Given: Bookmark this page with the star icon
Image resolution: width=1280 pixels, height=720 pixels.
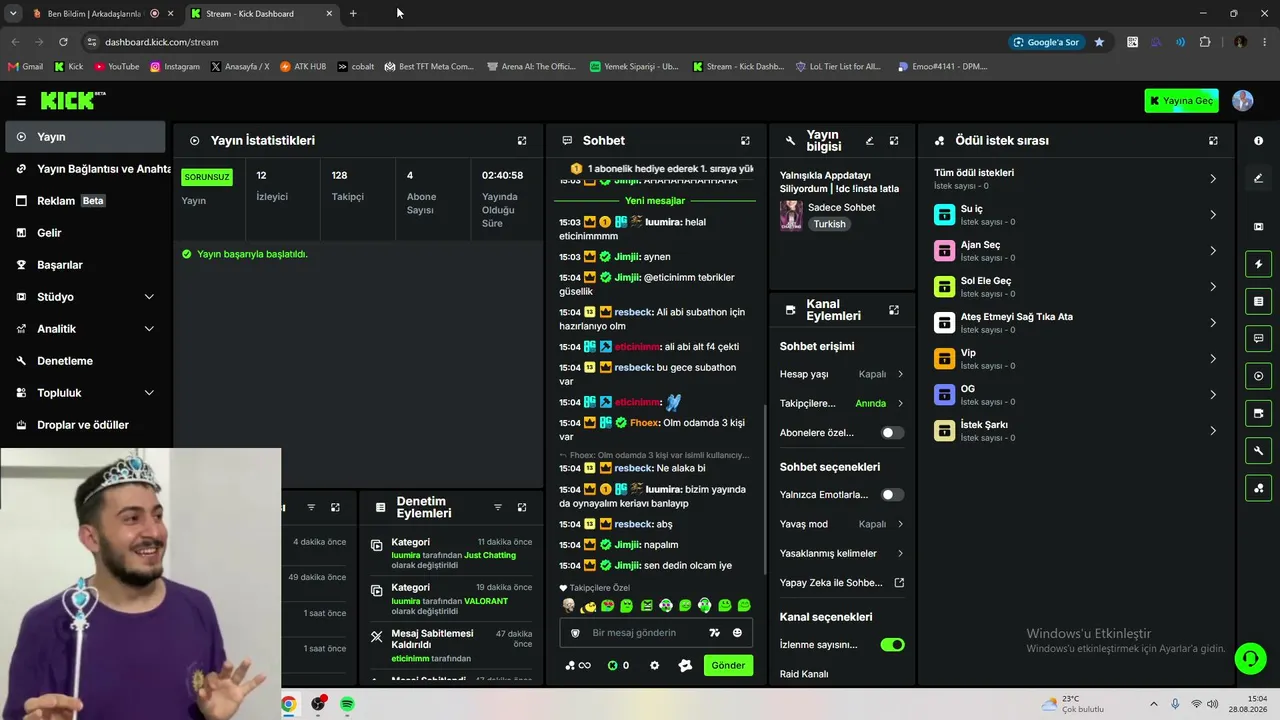Looking at the screenshot, I should (x=1099, y=42).
